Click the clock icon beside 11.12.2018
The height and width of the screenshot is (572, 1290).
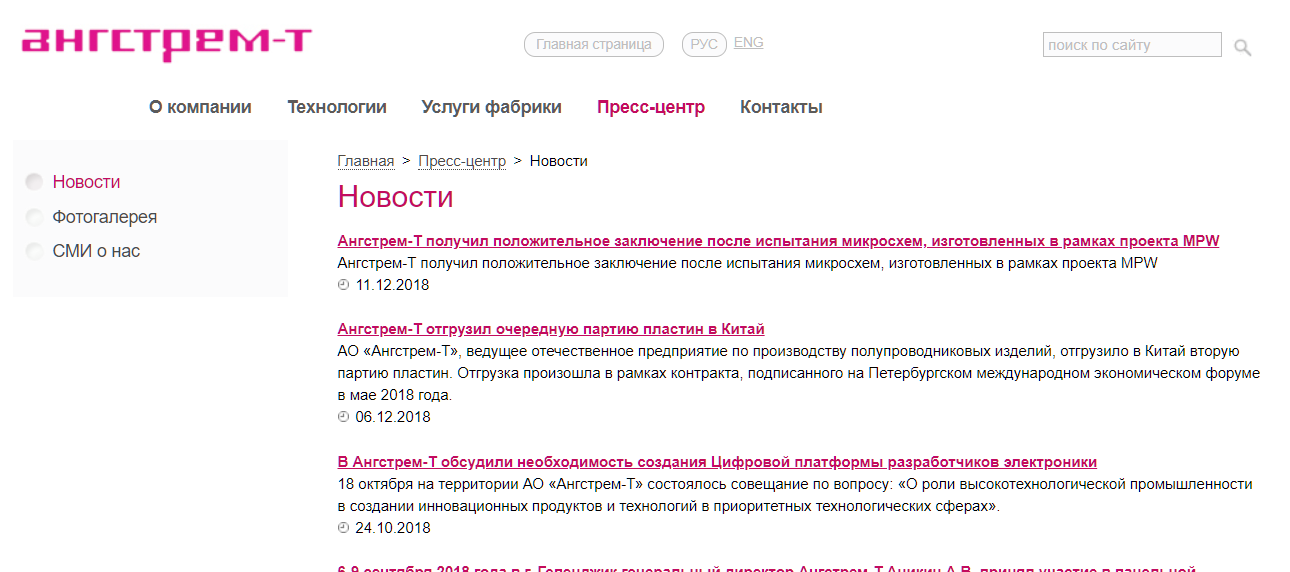[x=344, y=285]
